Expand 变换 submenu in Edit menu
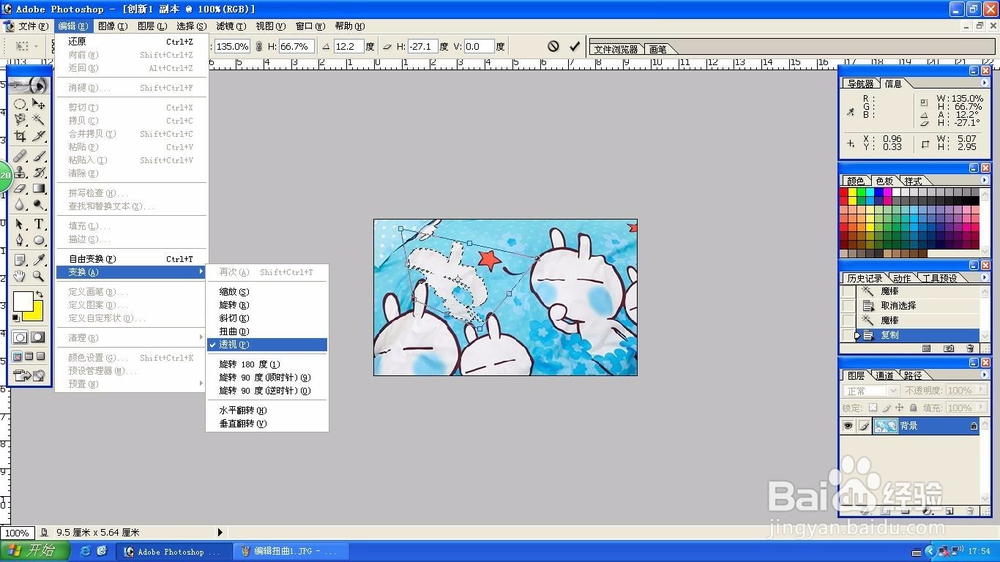The width and height of the screenshot is (1000, 562). tap(131, 272)
